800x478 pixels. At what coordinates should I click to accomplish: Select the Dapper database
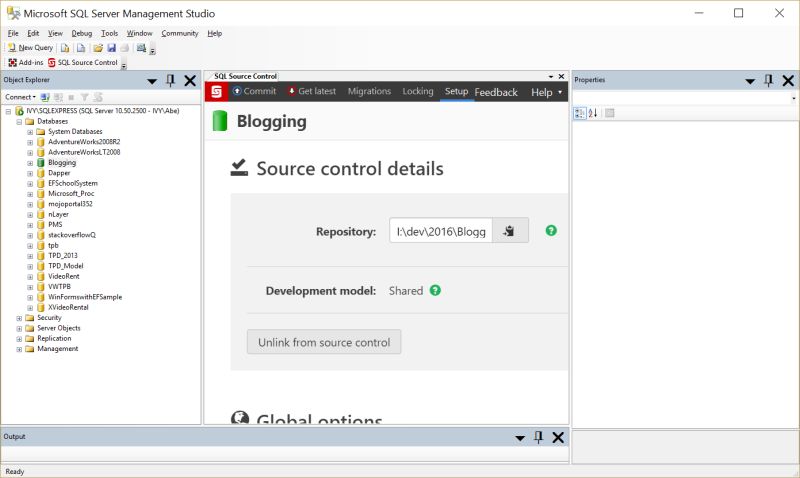click(x=59, y=173)
